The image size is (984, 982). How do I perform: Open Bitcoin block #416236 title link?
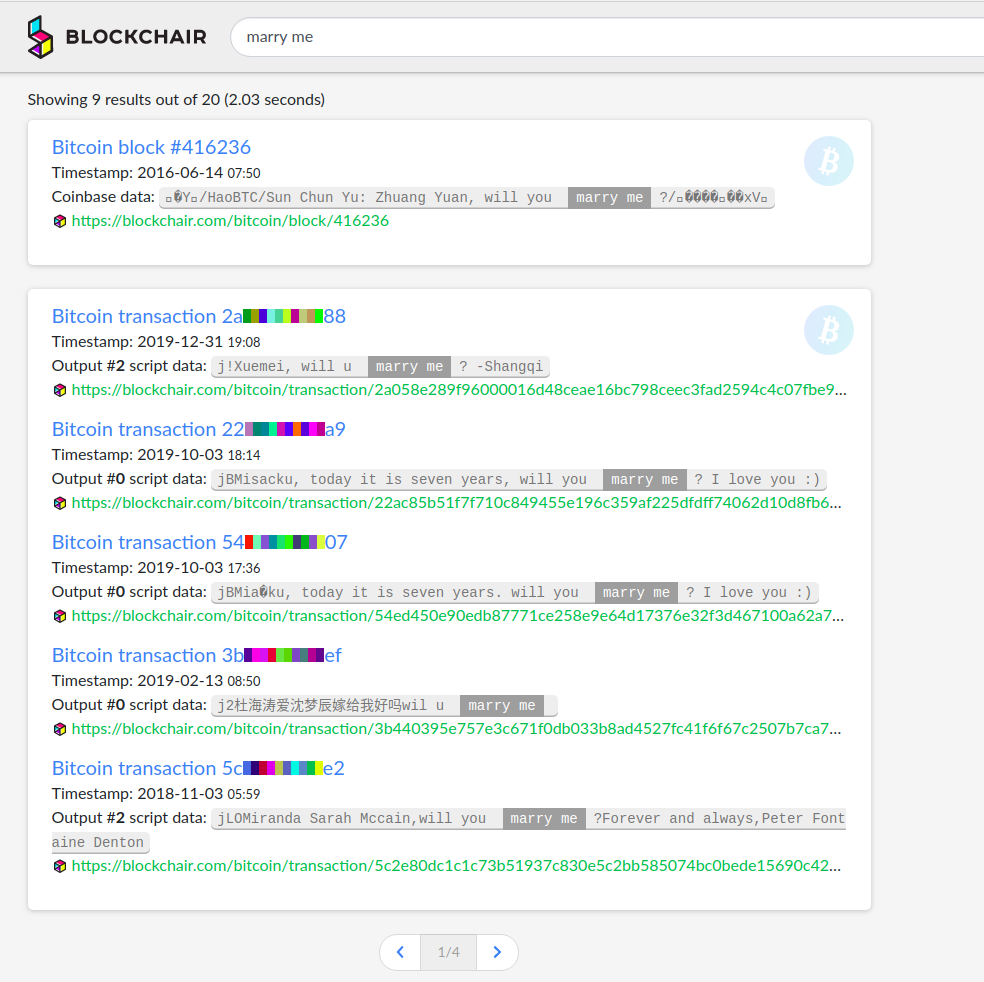[151, 147]
